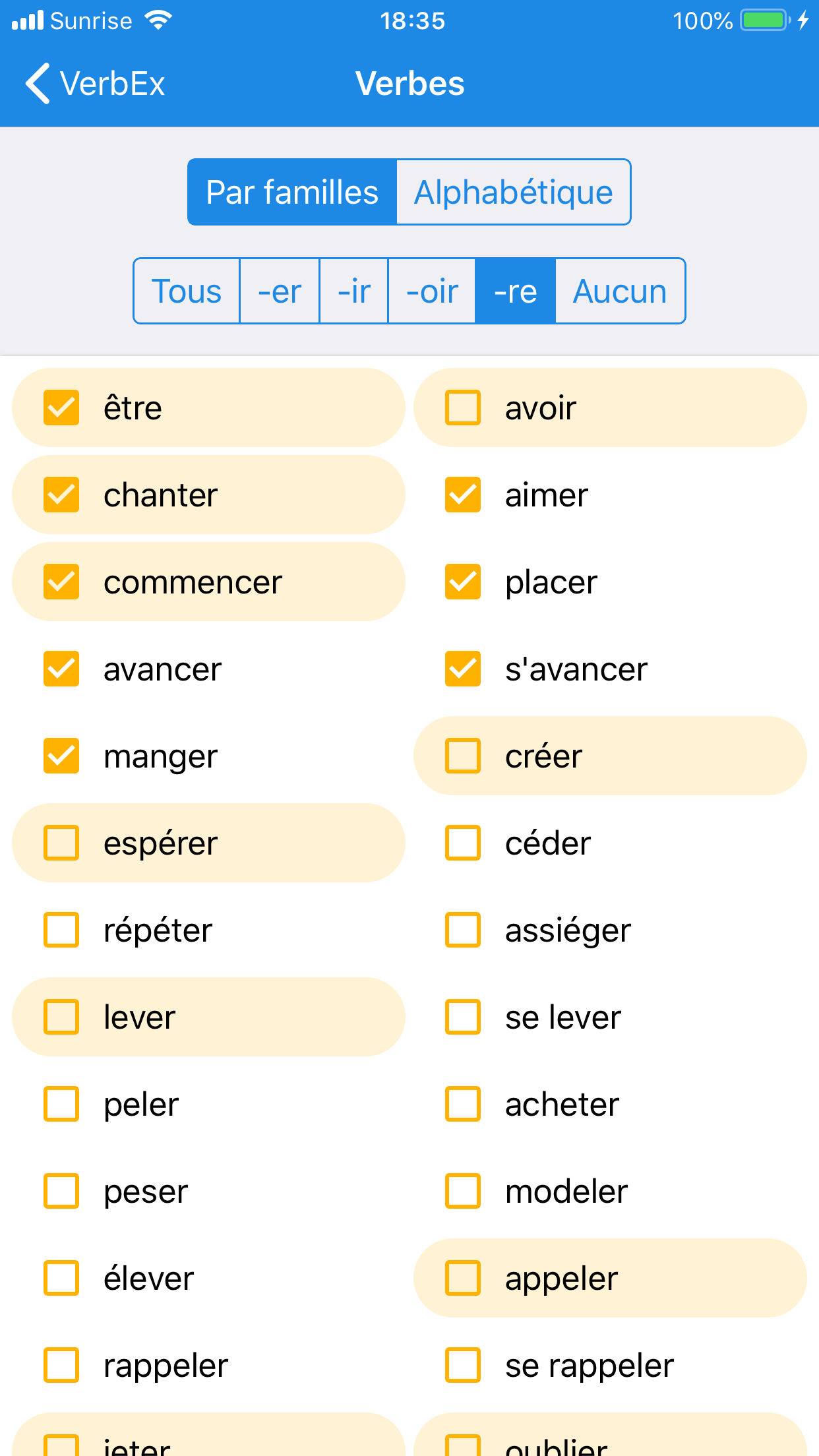This screenshot has height=1456, width=819.
Task: Select the Tous filter
Action: coord(187,291)
